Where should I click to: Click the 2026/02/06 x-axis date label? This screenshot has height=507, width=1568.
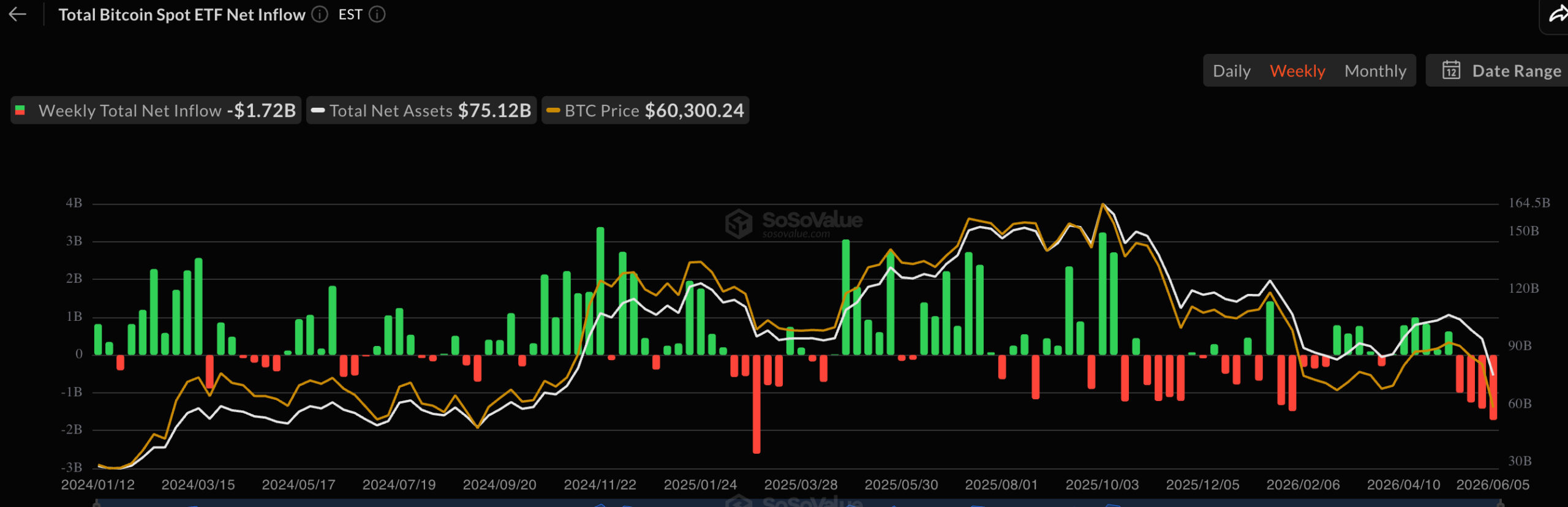(x=1303, y=485)
